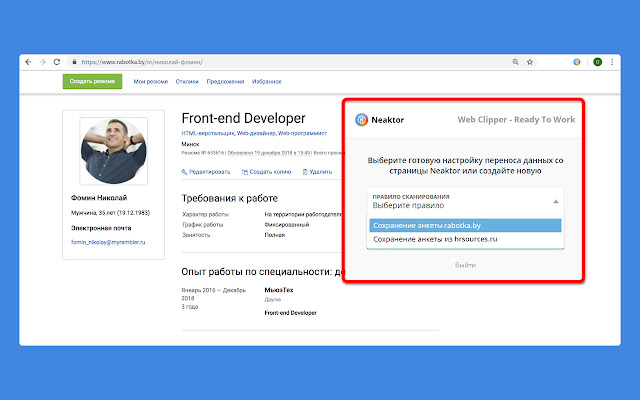Click the HTML-верстальщик category link

click(208, 133)
